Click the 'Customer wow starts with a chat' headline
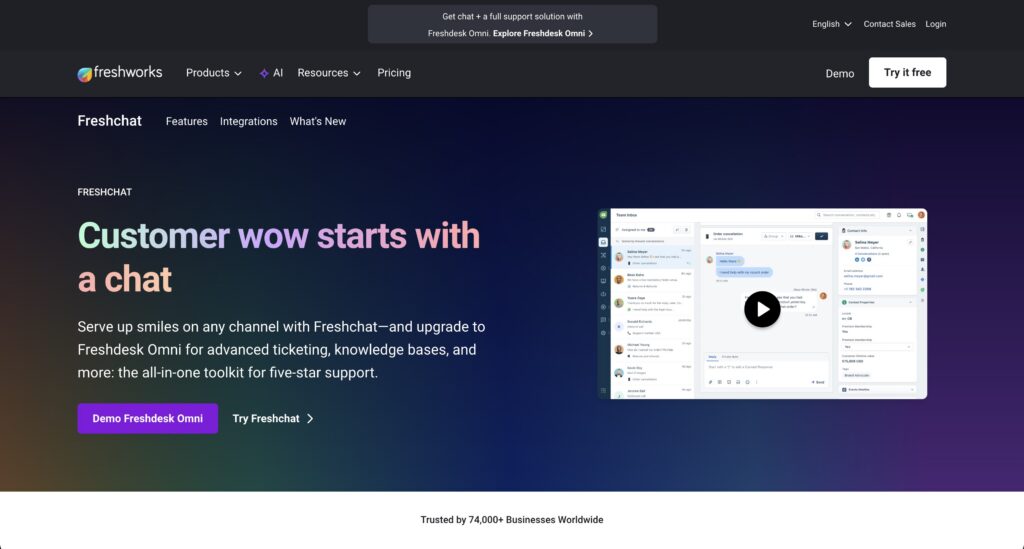 click(x=279, y=257)
